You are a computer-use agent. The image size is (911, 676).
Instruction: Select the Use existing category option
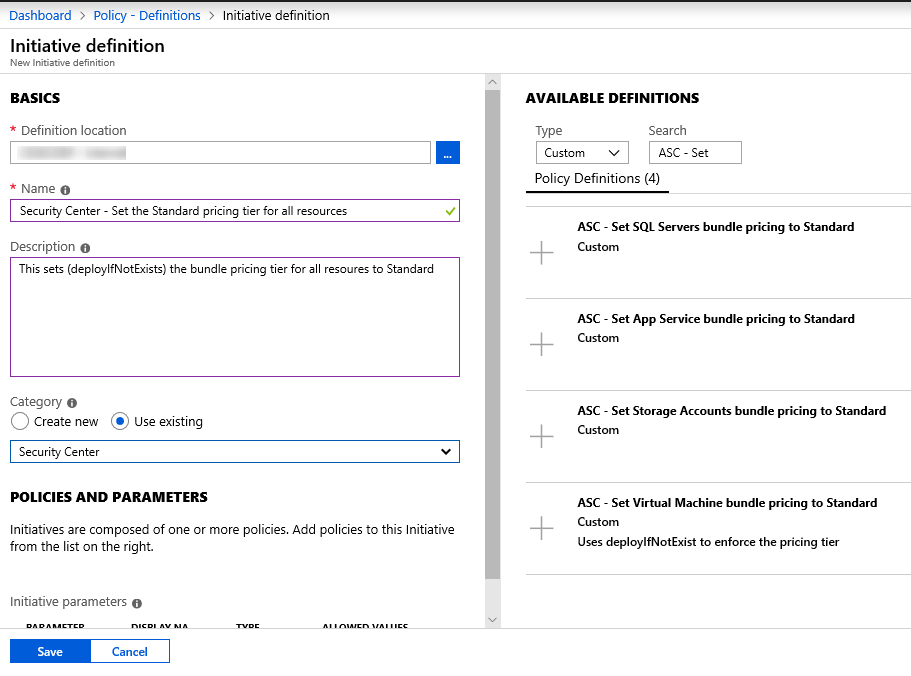120,421
